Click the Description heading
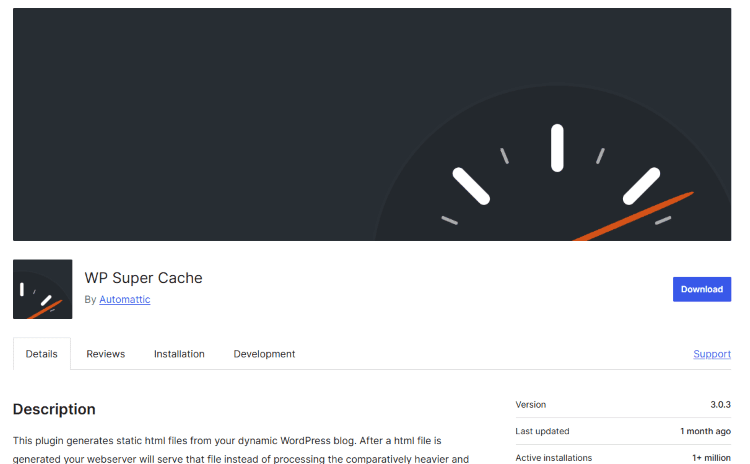750x464 pixels. pos(54,409)
